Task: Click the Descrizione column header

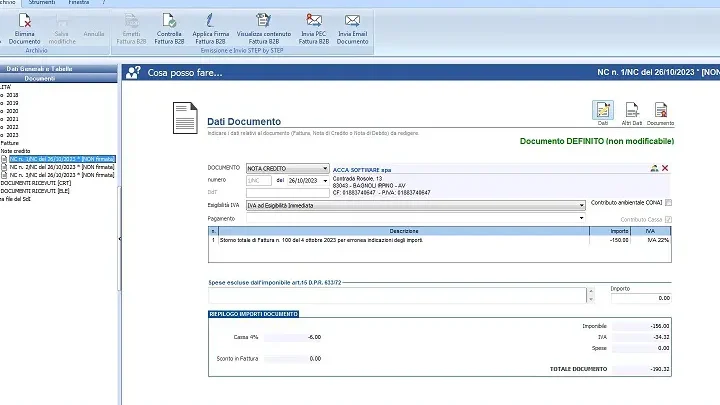Action: (x=404, y=231)
